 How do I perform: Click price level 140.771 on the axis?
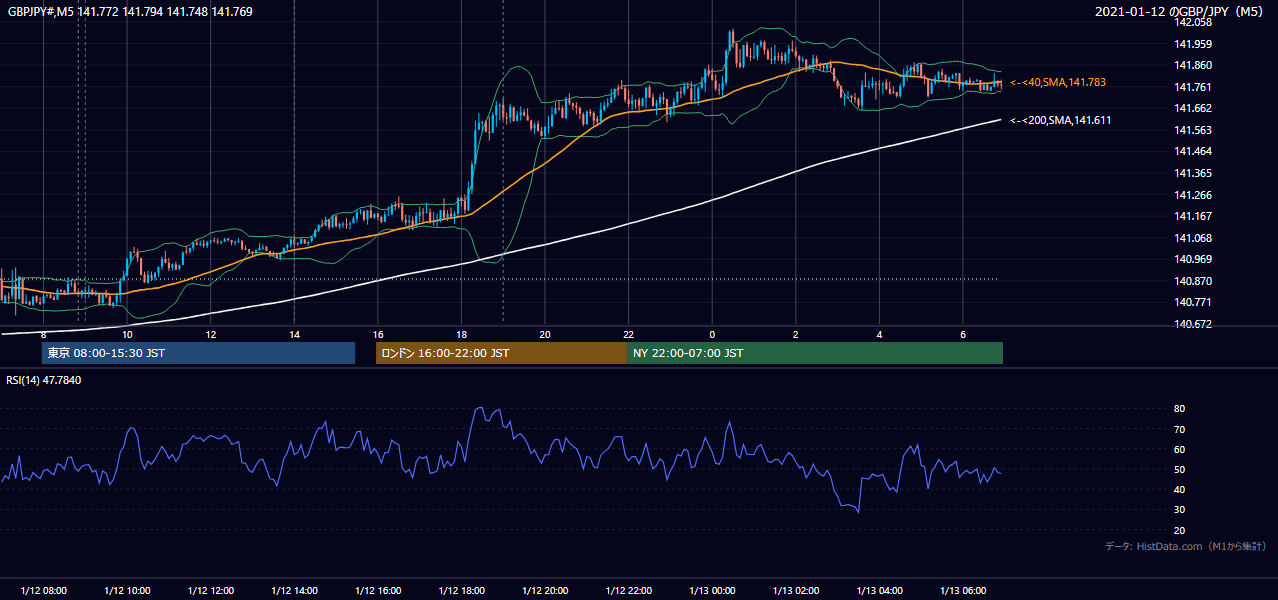pyautogui.click(x=1193, y=302)
